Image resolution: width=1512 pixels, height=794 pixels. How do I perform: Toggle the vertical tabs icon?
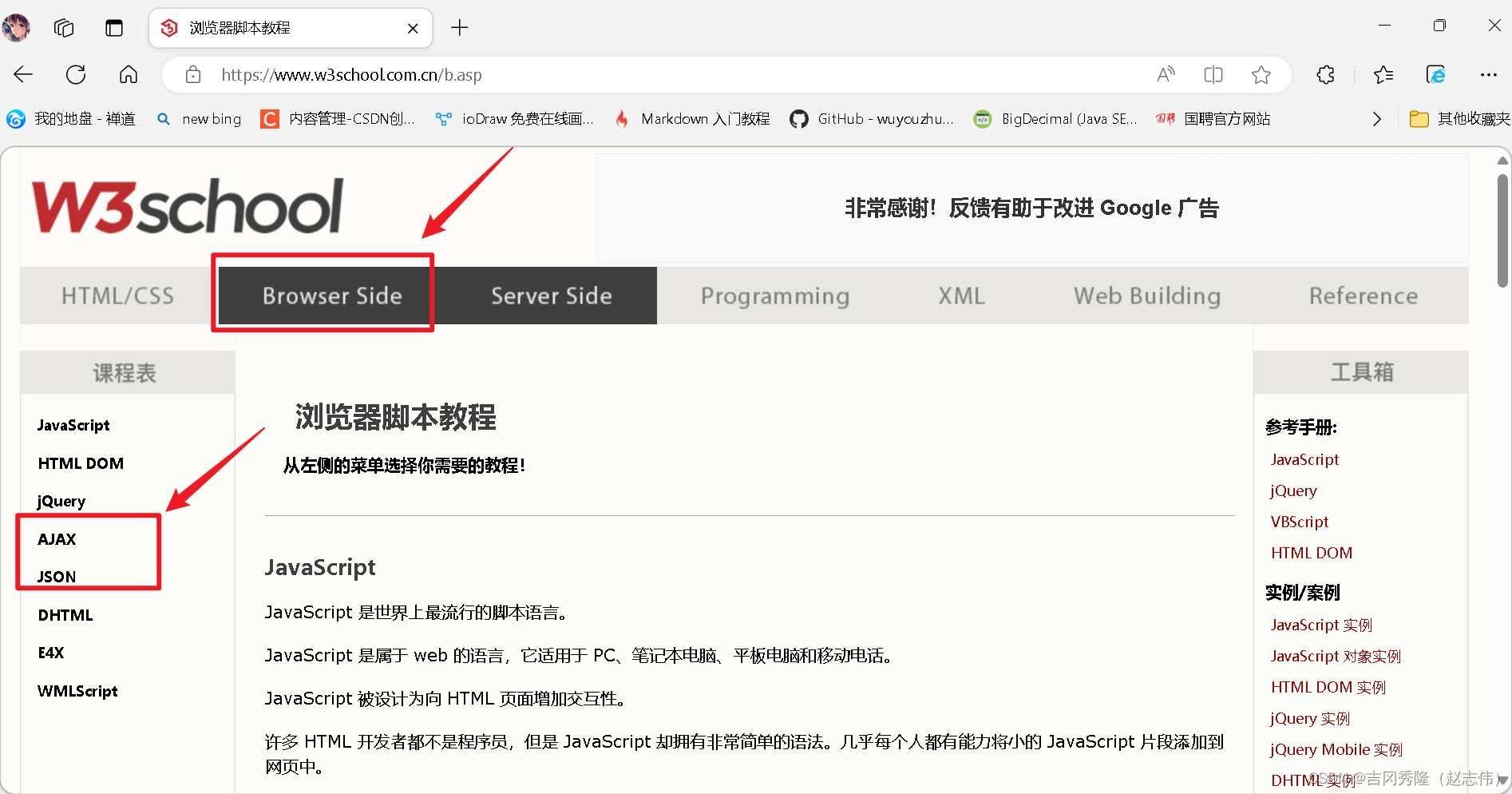tap(114, 28)
